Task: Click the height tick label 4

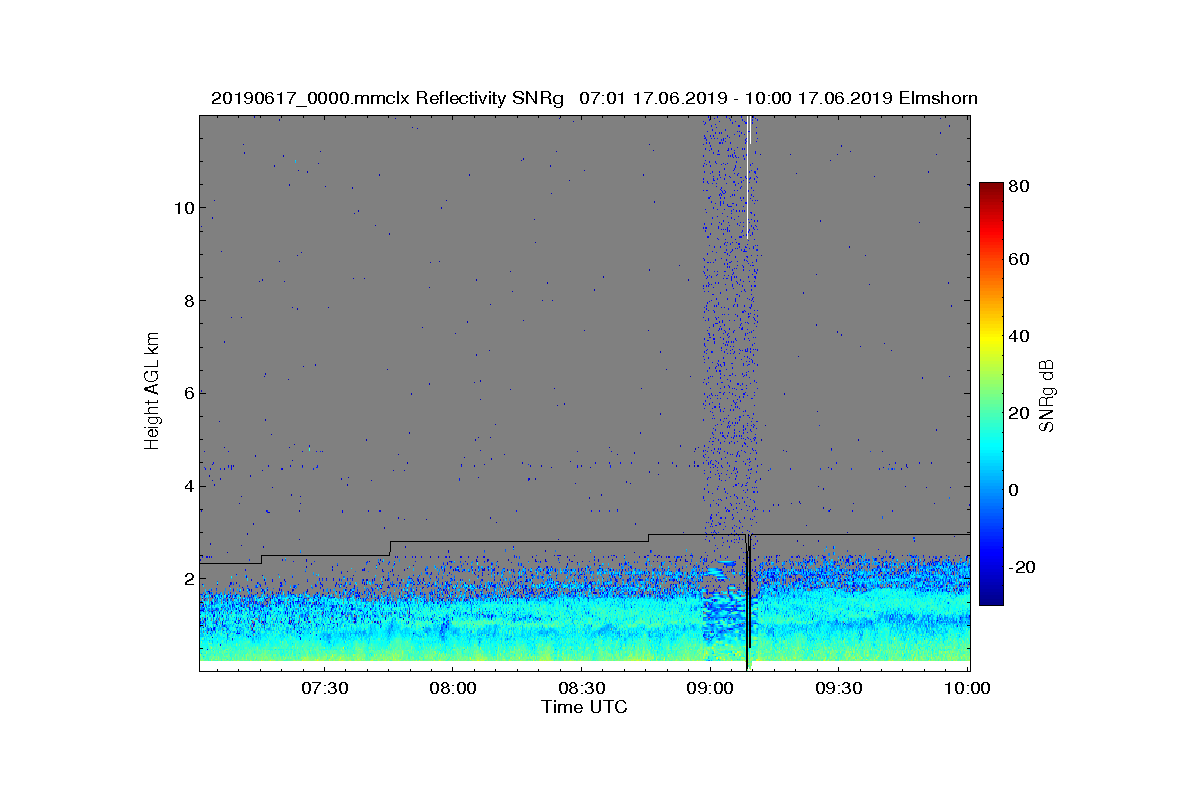Action: click(x=188, y=486)
